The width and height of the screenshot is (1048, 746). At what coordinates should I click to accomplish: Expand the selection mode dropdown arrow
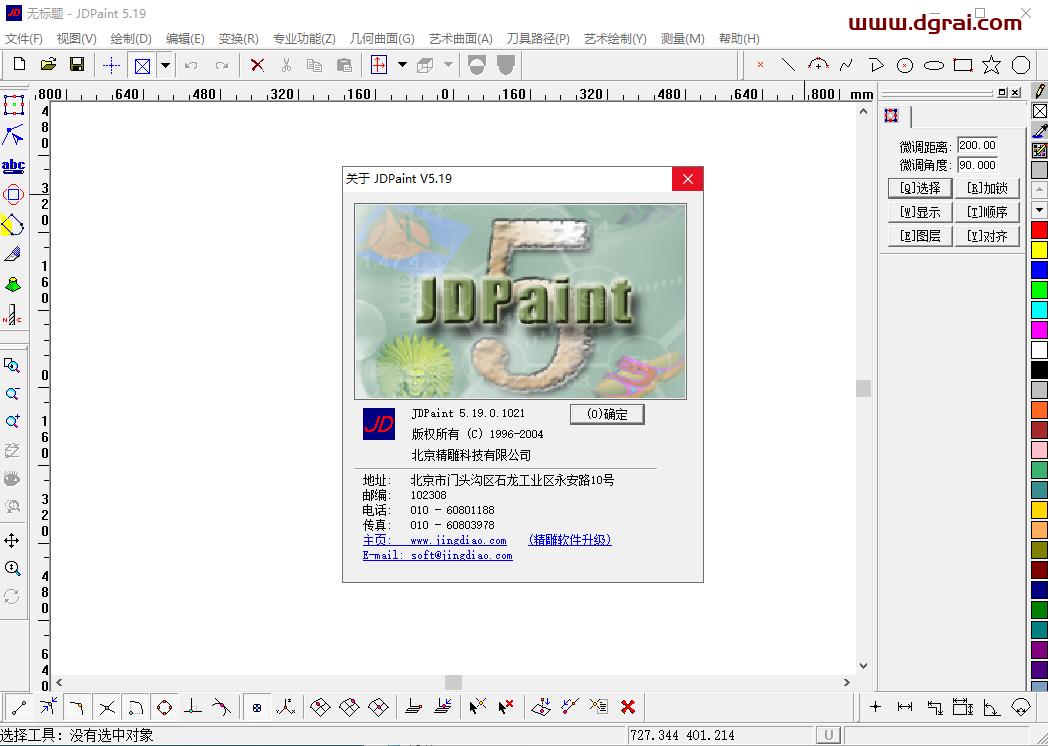[x=165, y=65]
